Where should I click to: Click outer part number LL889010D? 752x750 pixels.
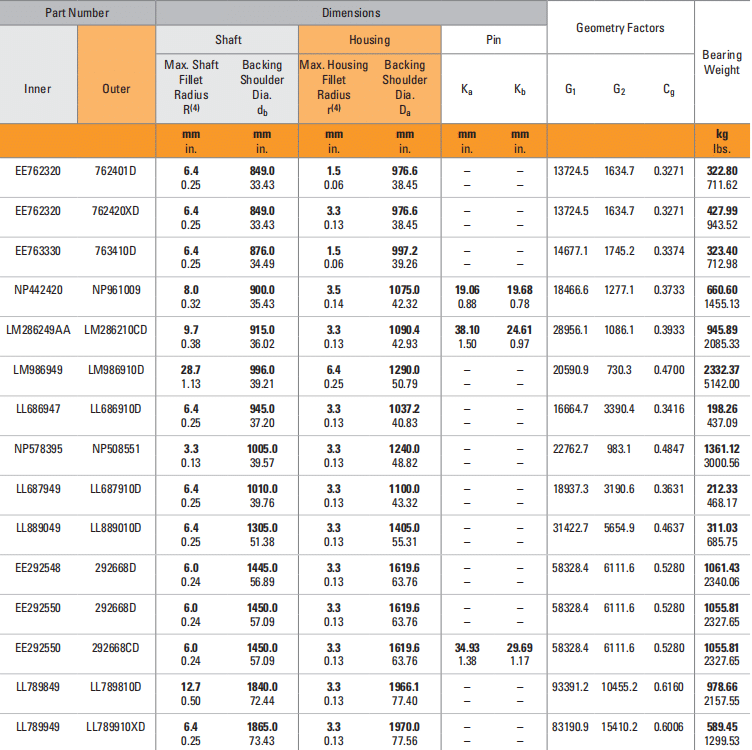point(116,528)
